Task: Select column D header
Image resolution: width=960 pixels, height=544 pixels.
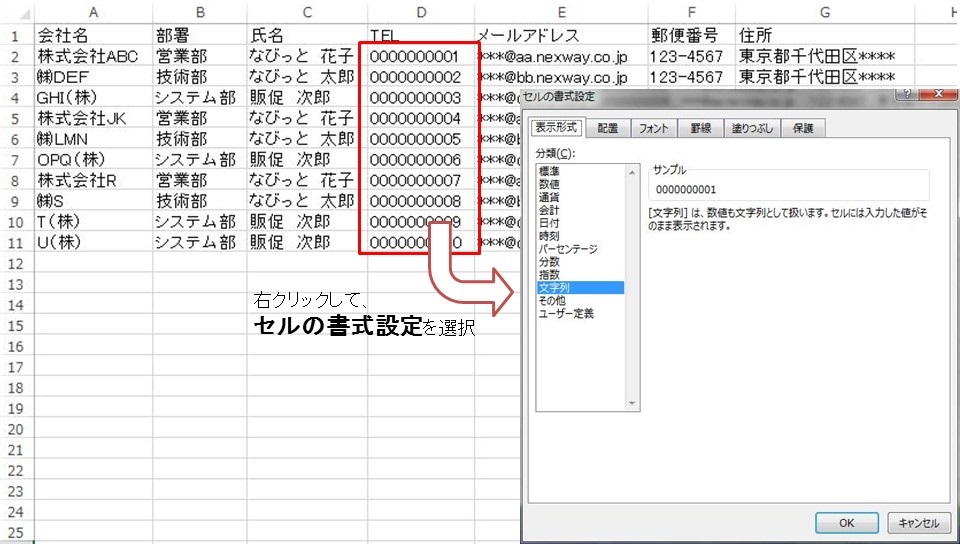Action: (x=420, y=11)
